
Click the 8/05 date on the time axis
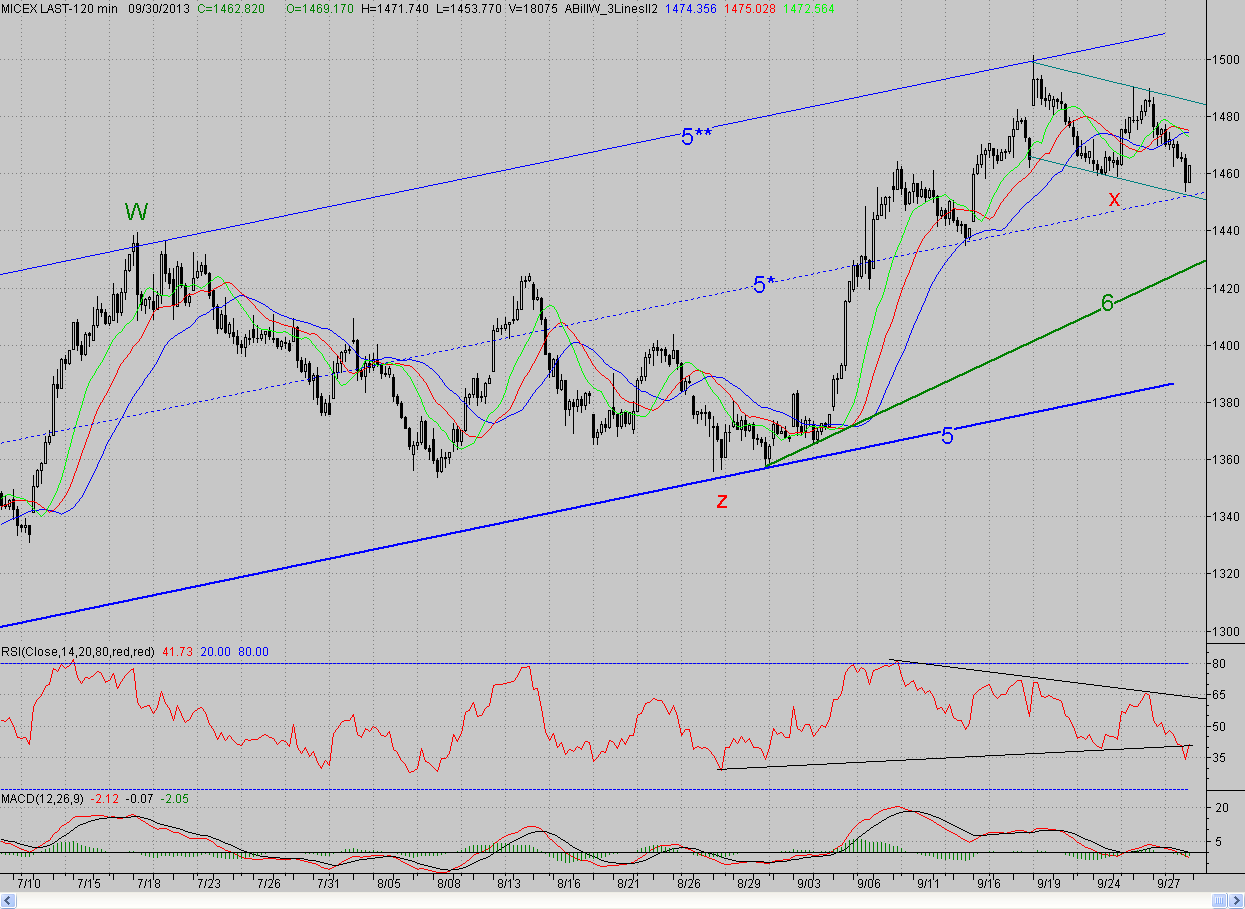389,884
